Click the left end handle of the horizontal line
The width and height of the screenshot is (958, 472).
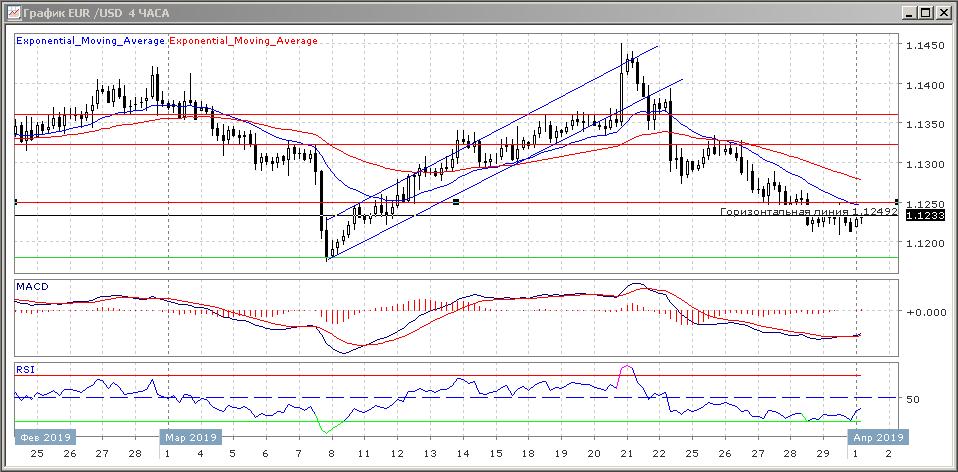click(x=16, y=202)
